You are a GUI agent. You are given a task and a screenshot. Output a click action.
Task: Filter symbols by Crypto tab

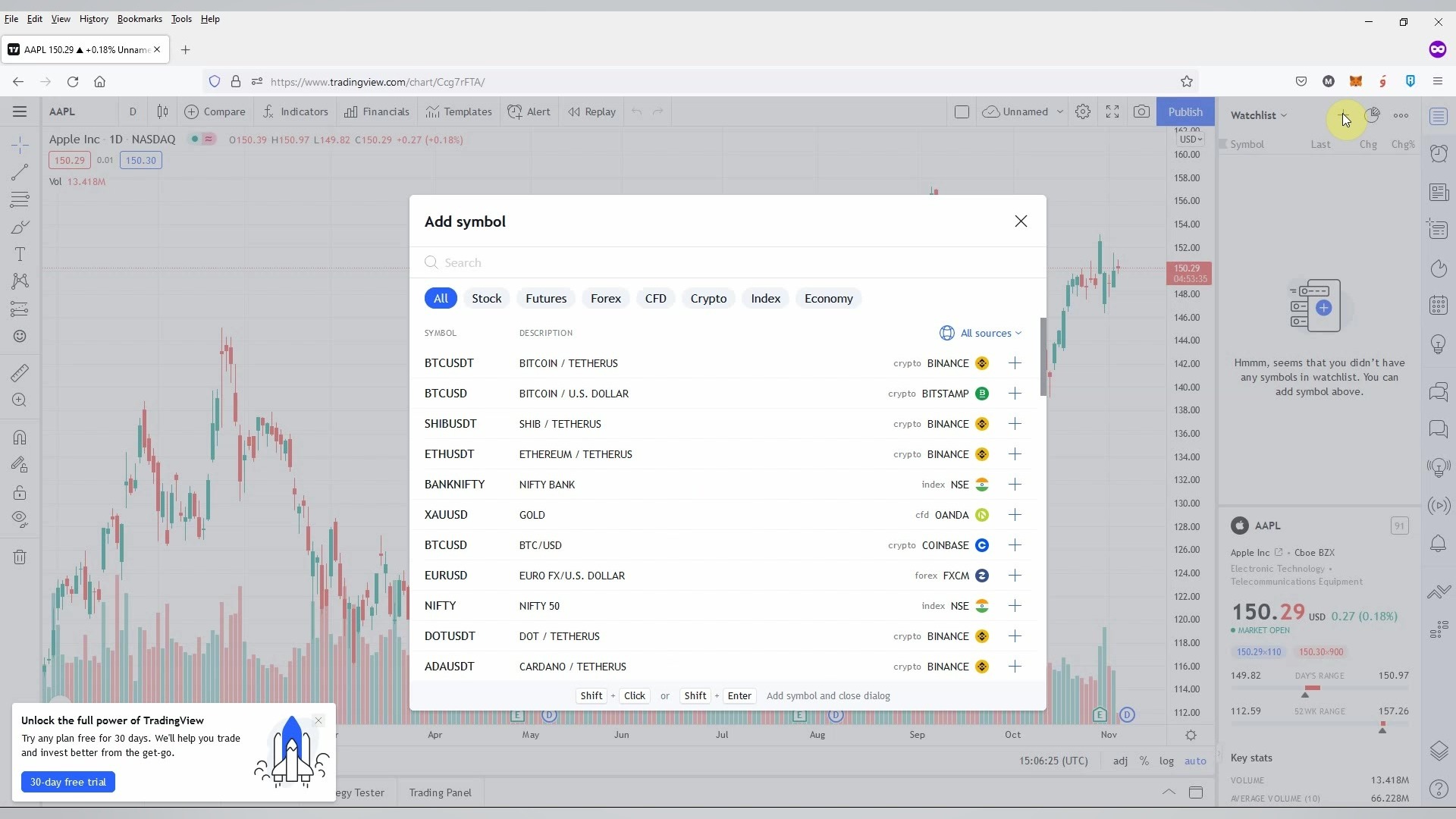click(x=708, y=299)
